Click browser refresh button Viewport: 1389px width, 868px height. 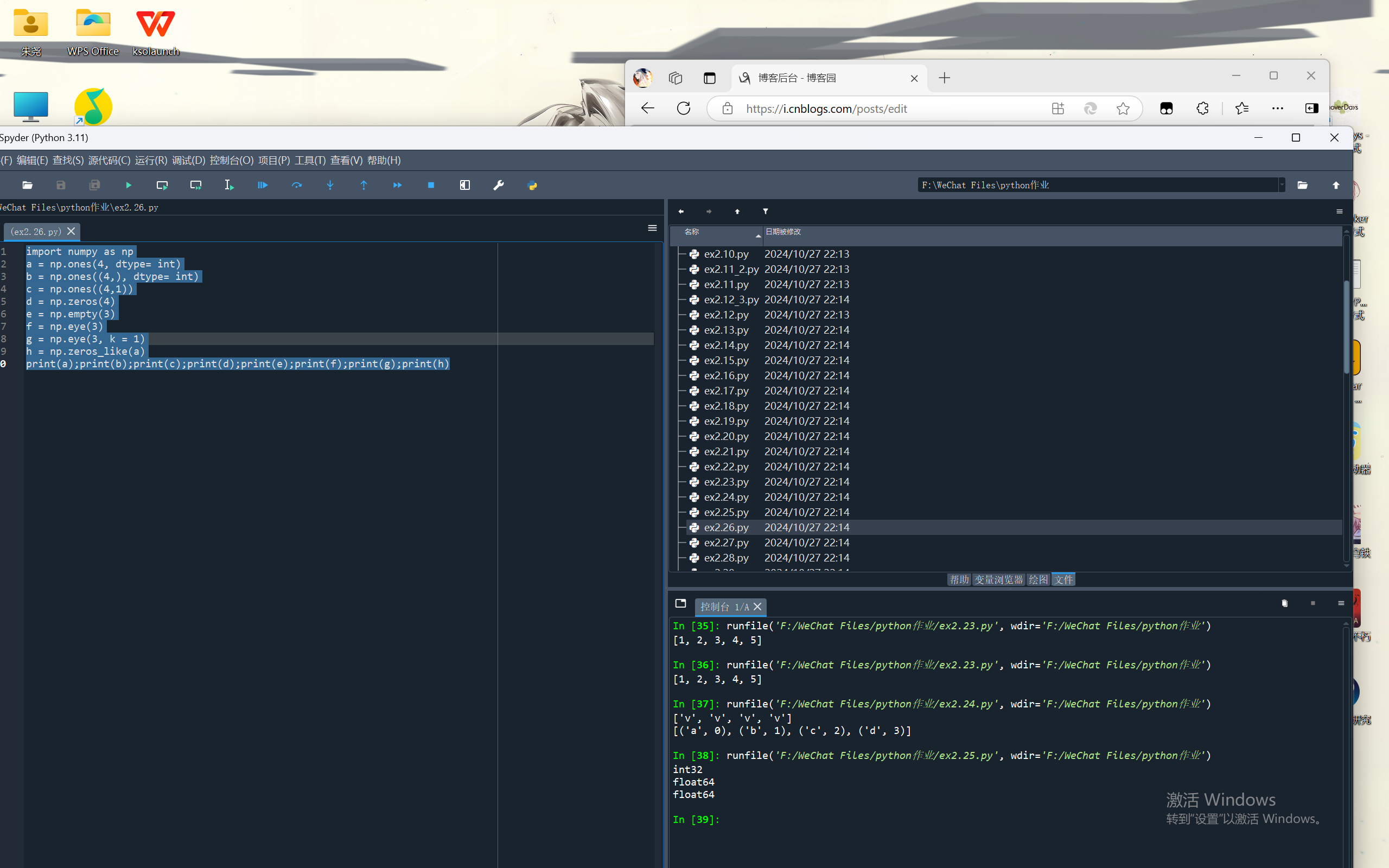click(x=684, y=108)
